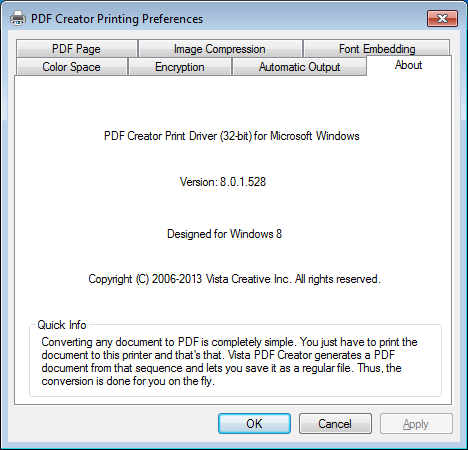
Task: Click the Cancel button
Action: pyautogui.click(x=335, y=424)
